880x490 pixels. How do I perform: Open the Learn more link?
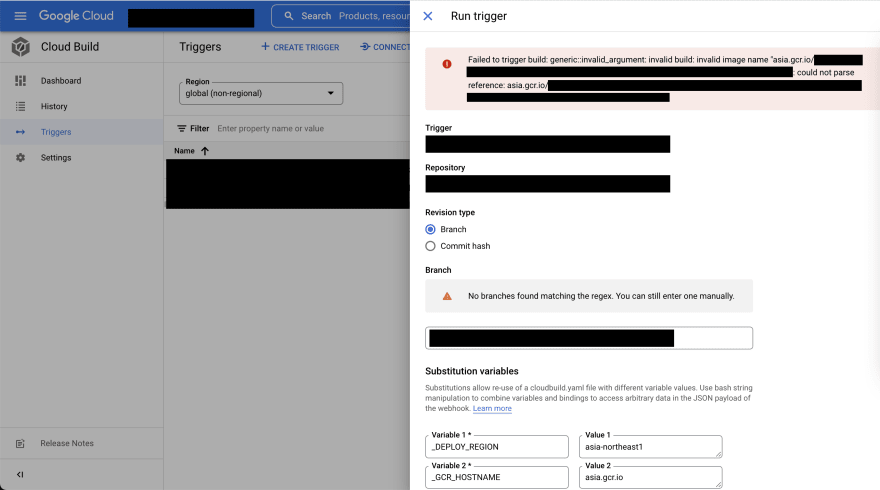pyautogui.click(x=492, y=408)
